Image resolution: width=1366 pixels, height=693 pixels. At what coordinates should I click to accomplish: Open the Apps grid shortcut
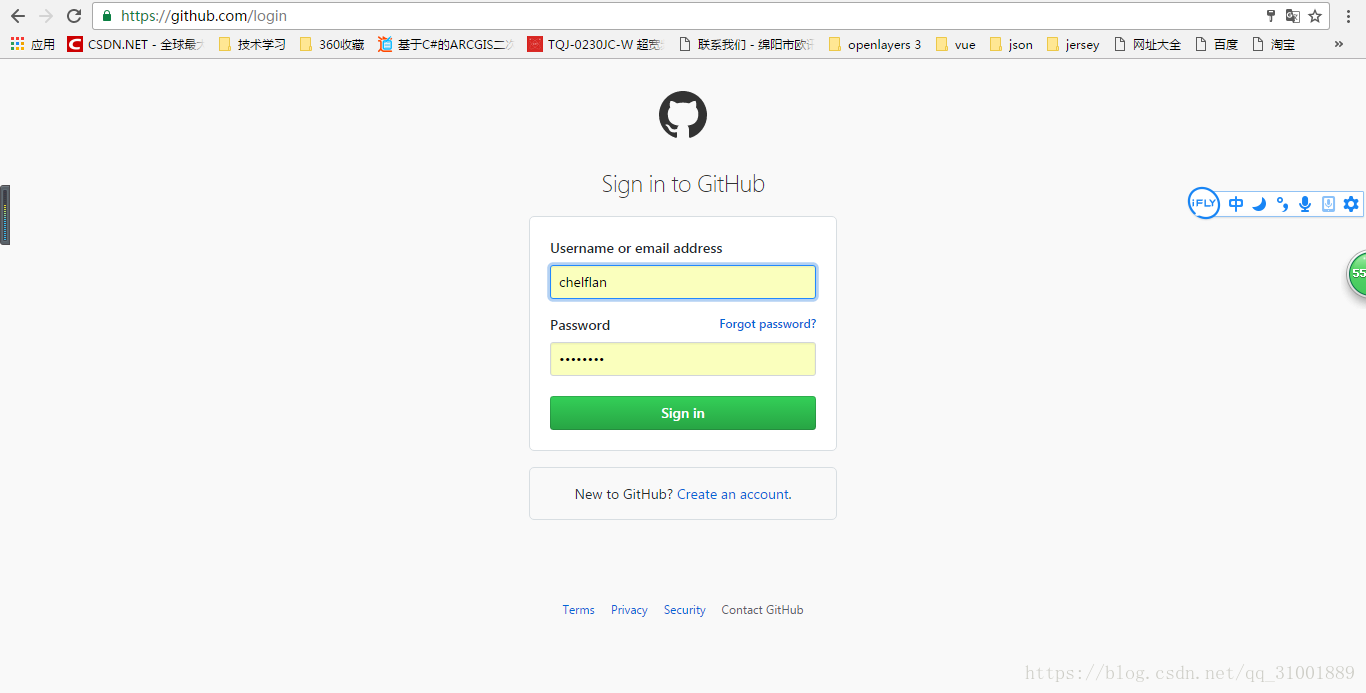33,44
